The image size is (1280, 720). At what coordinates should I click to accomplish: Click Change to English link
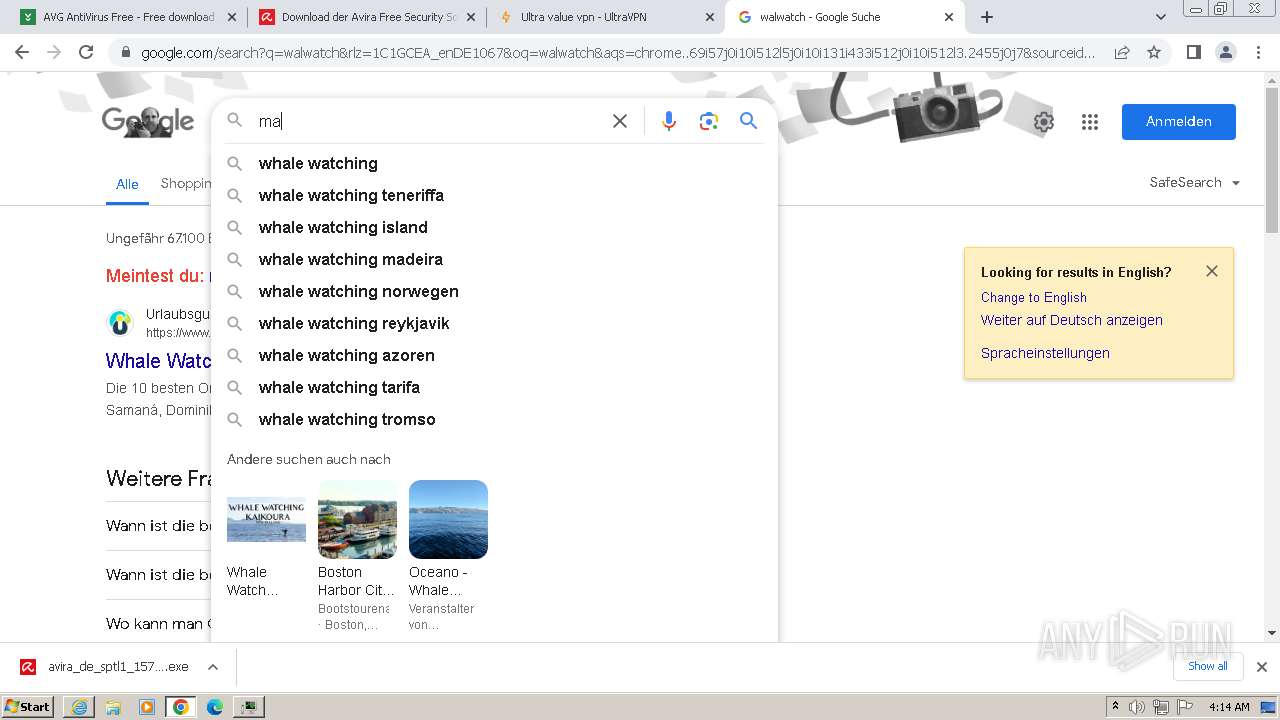pyautogui.click(x=1033, y=297)
